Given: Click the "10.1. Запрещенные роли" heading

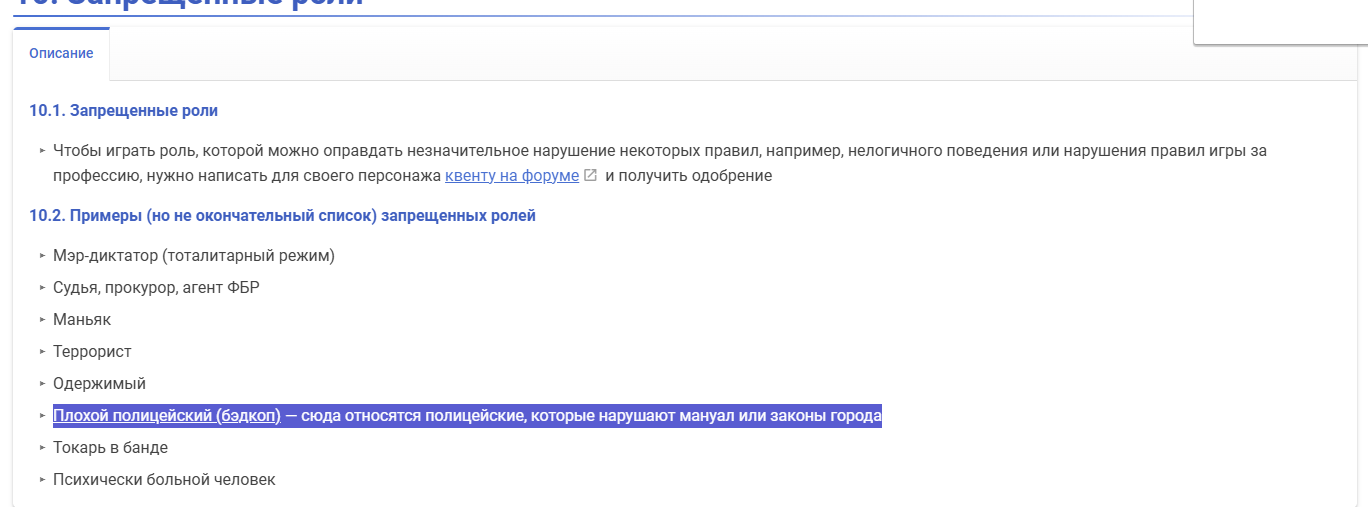Looking at the screenshot, I should click(x=123, y=111).
